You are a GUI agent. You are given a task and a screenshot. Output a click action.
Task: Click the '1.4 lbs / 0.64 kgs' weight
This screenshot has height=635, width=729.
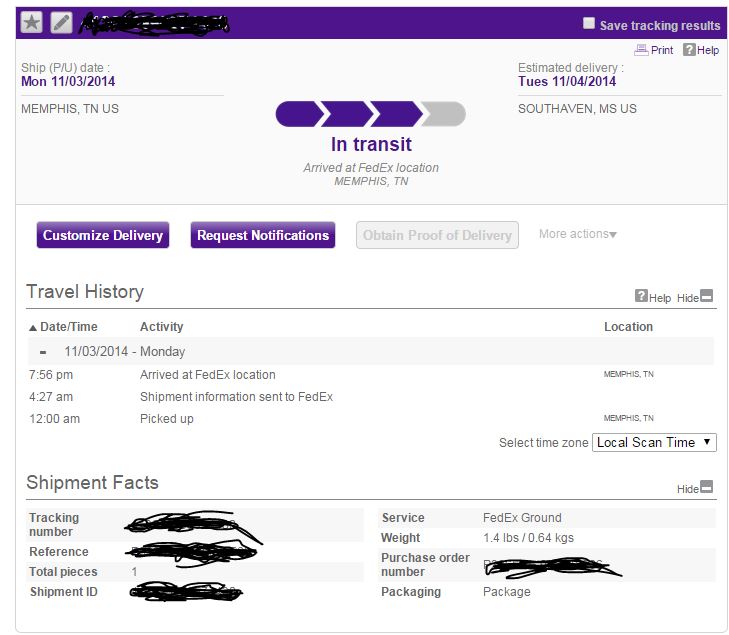click(528, 538)
